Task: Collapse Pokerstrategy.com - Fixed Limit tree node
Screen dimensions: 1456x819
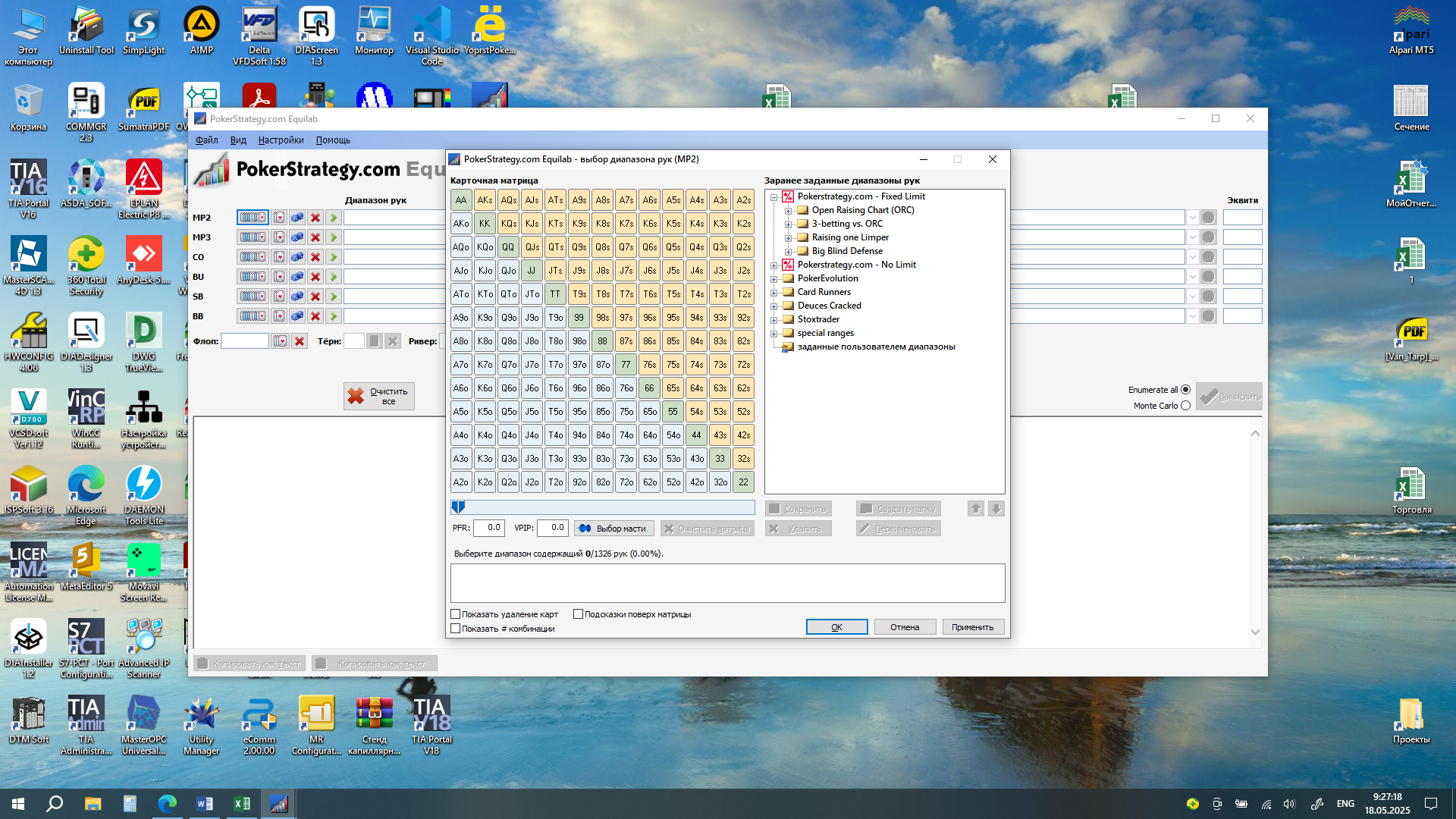Action: 774,197
